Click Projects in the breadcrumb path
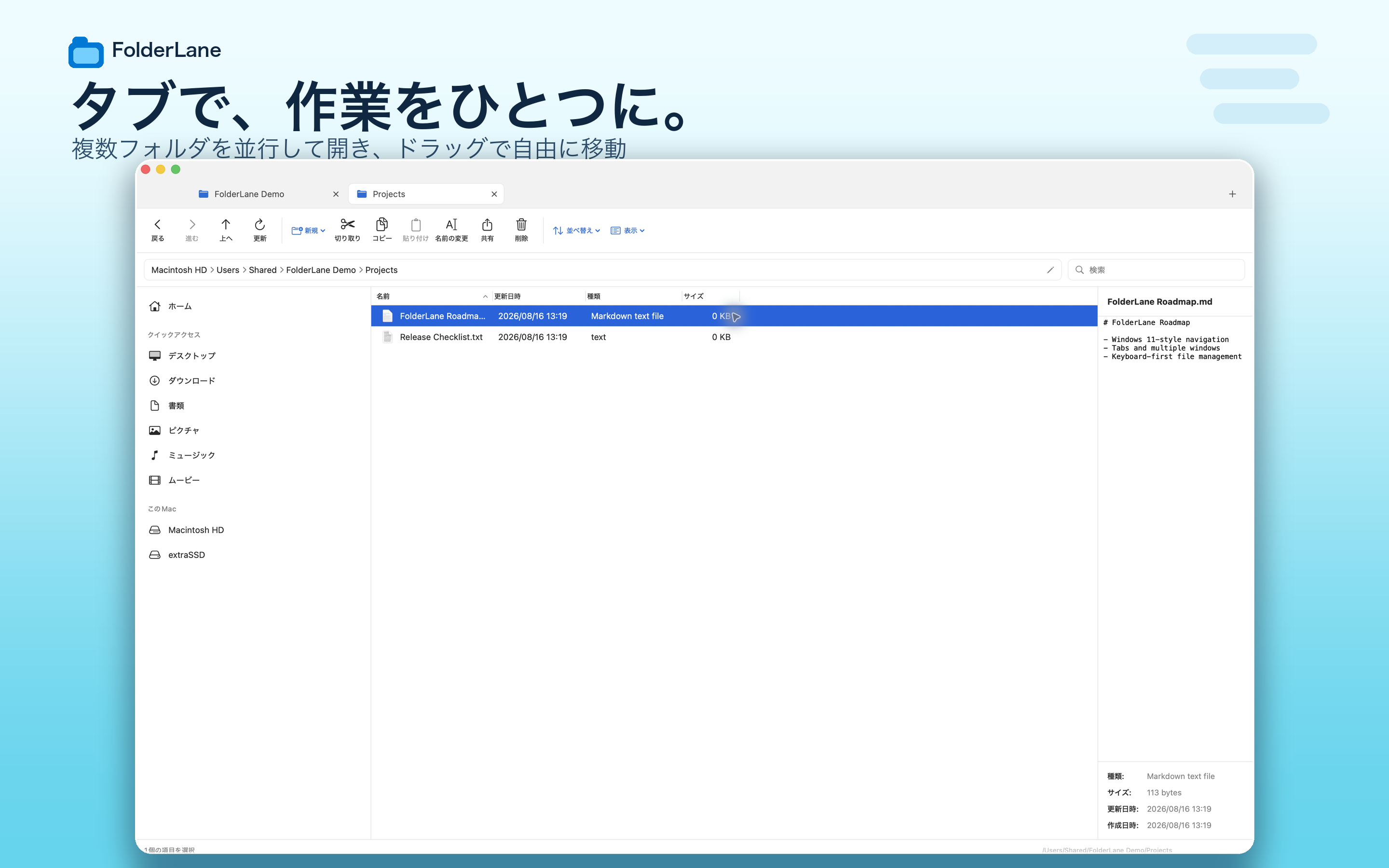The image size is (1389, 868). click(381, 270)
